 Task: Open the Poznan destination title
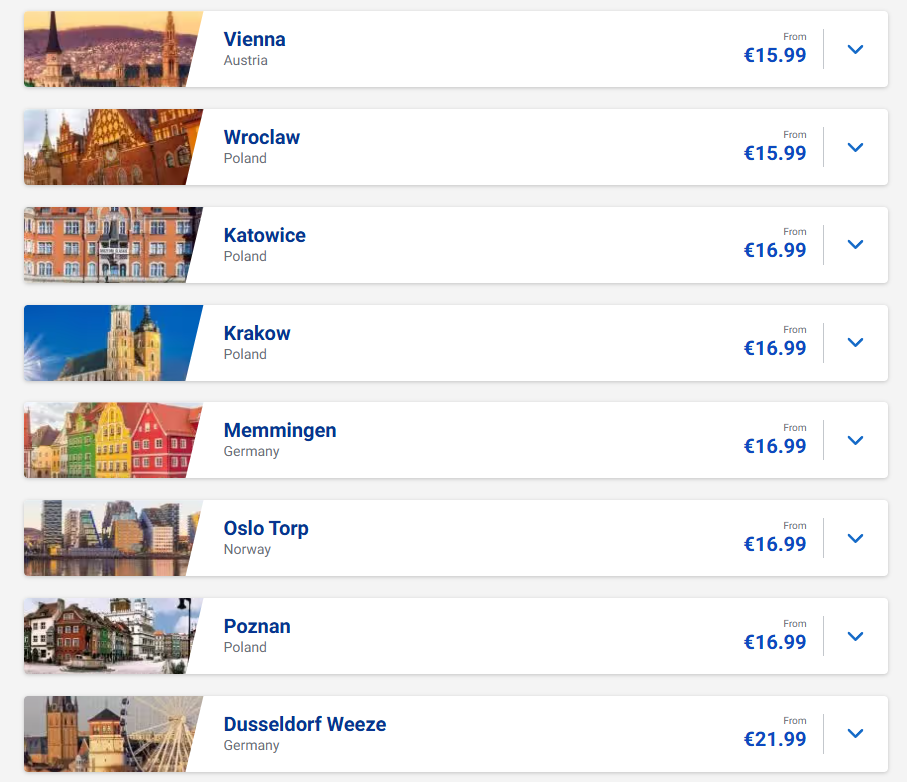pos(257,626)
